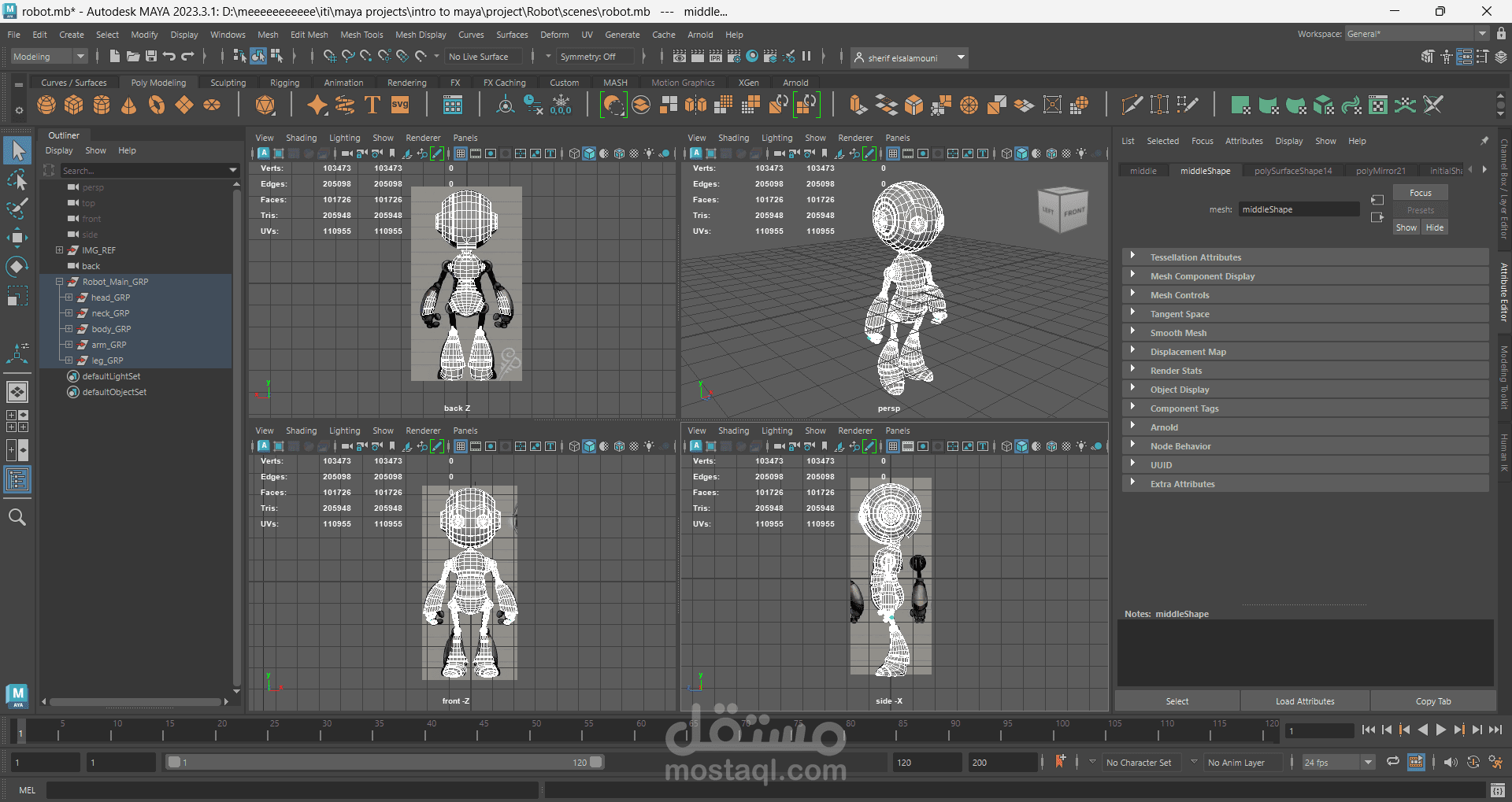The height and width of the screenshot is (802, 1512).
Task: Click the magnifier search icon in toolbox
Action: (17, 517)
